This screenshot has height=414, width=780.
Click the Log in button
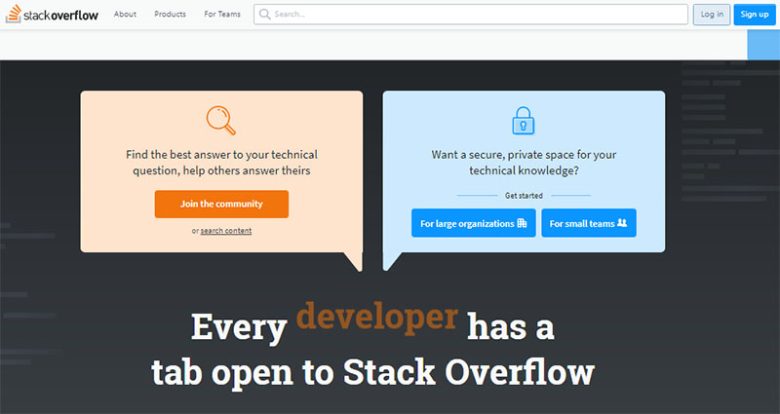(712, 14)
